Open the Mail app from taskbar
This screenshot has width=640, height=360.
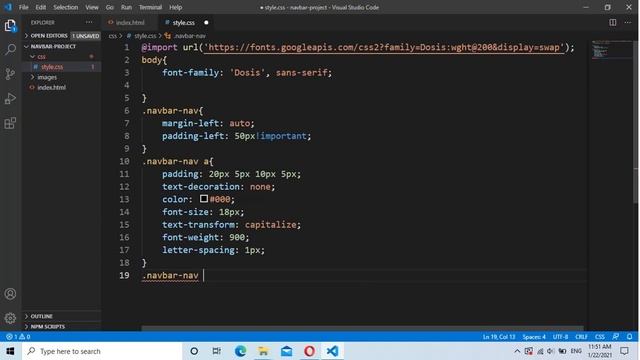tap(287, 351)
